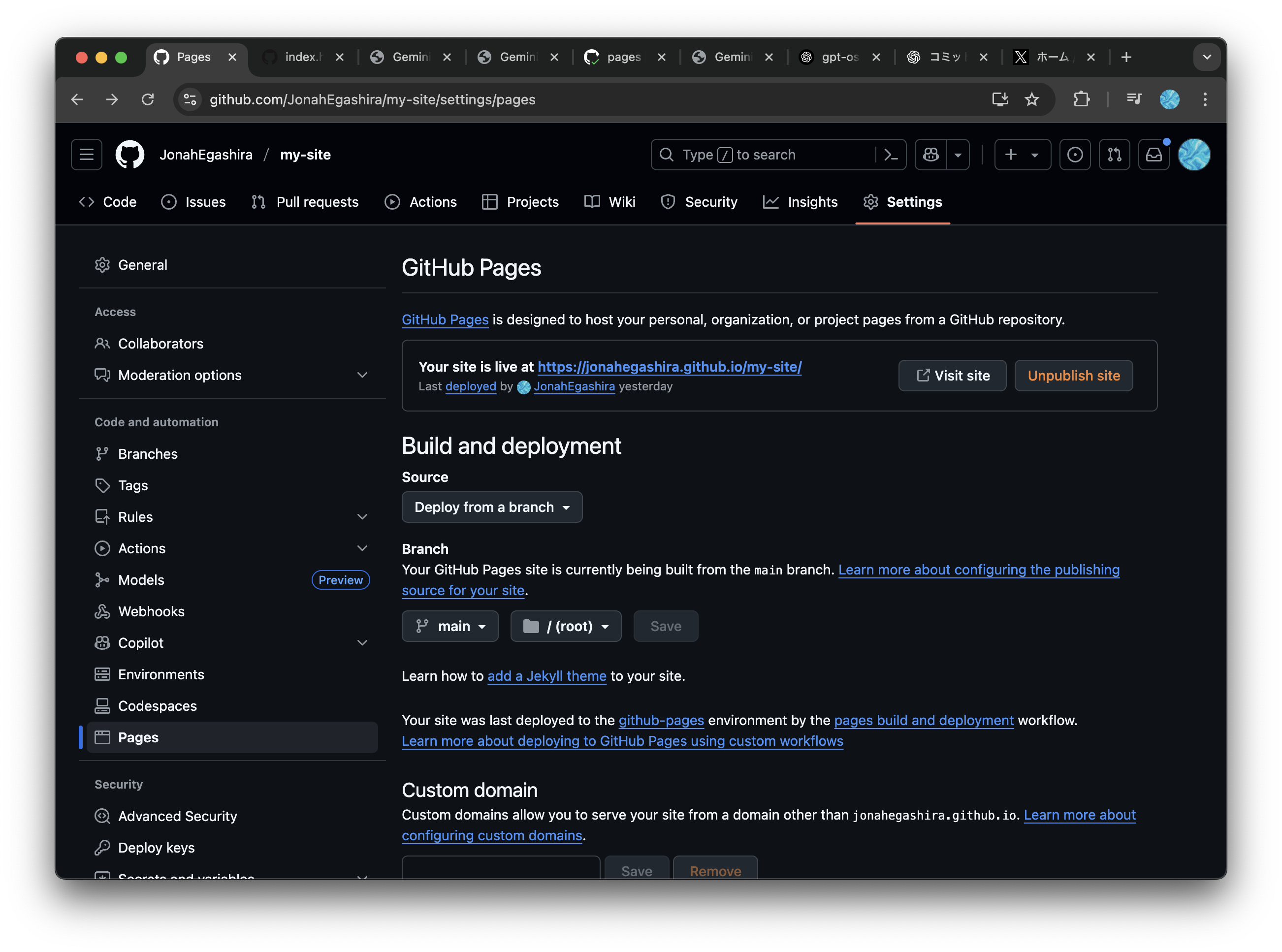
Task: Open the Deploy from a branch dropdown
Action: pos(492,507)
